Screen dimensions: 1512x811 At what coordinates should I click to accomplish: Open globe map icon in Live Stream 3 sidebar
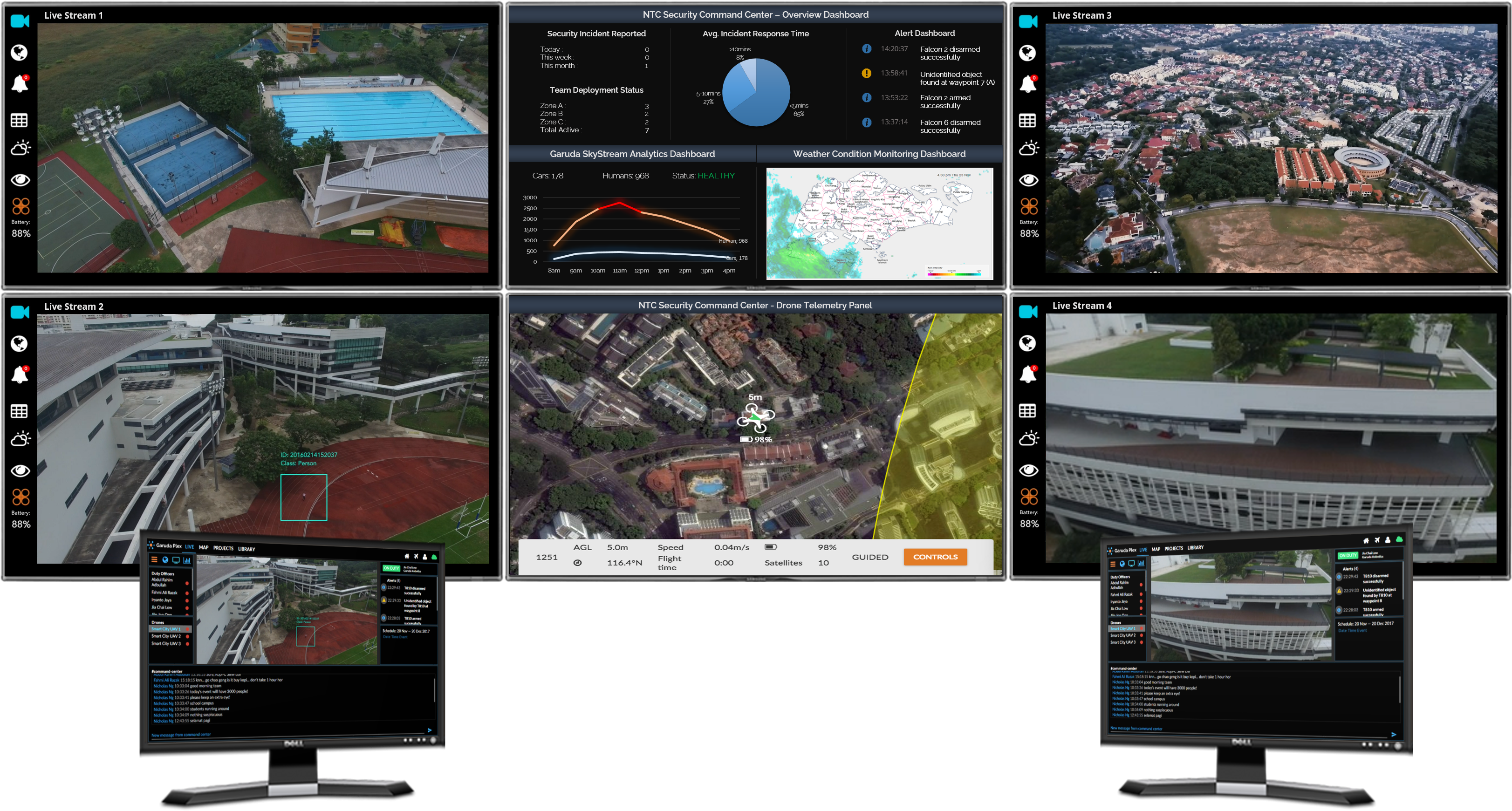click(1027, 54)
